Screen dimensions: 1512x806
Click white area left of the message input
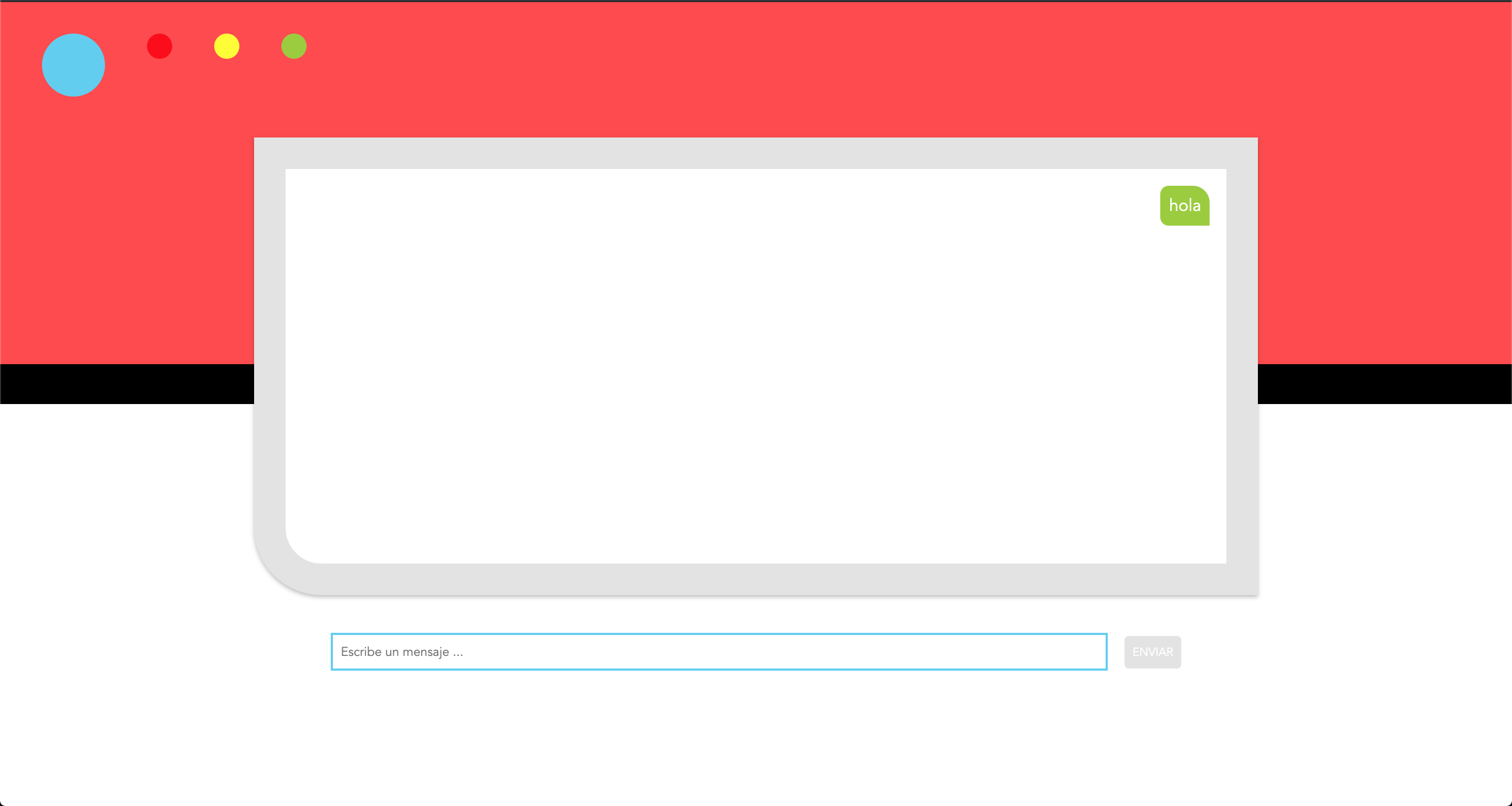pyautogui.click(x=164, y=652)
